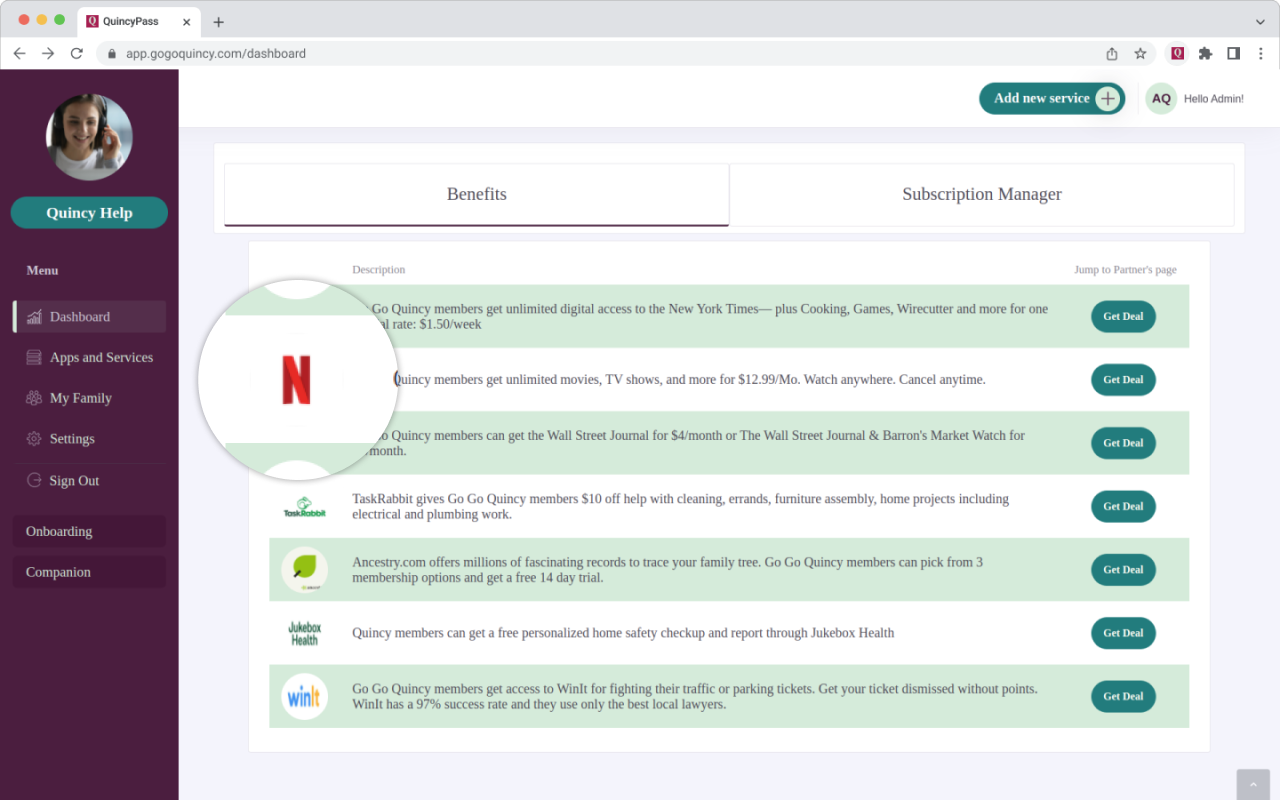Choose Sign Out in the sidebar

coord(89,480)
